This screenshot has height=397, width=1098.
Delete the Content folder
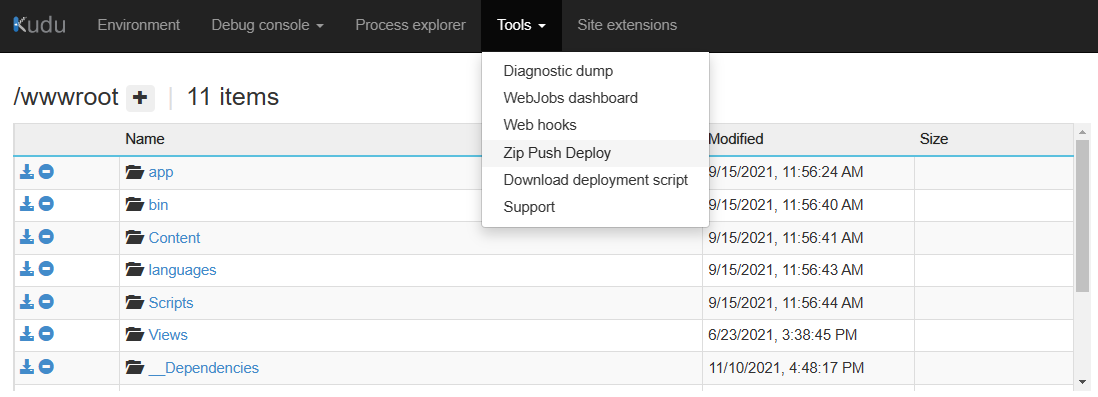[x=46, y=237]
